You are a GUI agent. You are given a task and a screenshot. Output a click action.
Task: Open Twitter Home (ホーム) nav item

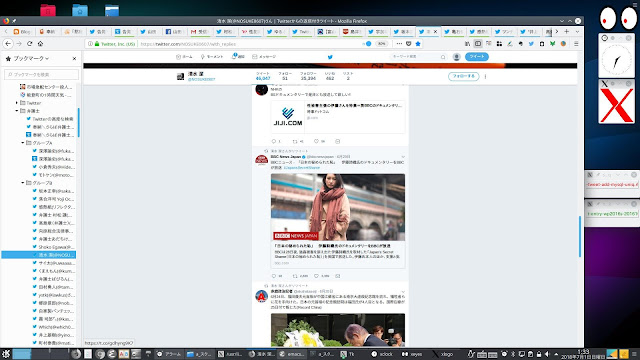[184, 57]
